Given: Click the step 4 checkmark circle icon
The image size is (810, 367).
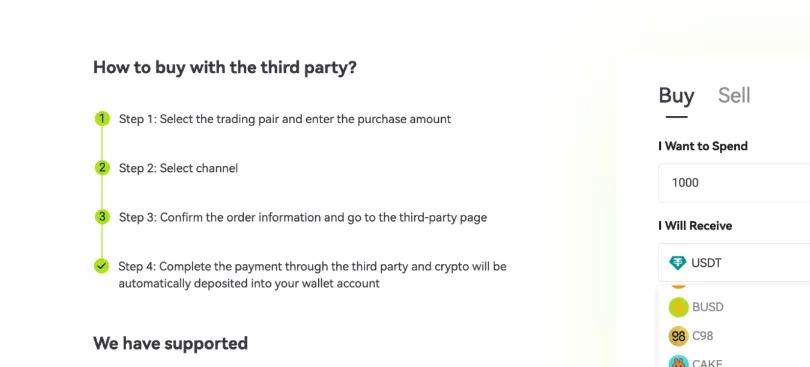Looking at the screenshot, I should pyautogui.click(x=102, y=266).
